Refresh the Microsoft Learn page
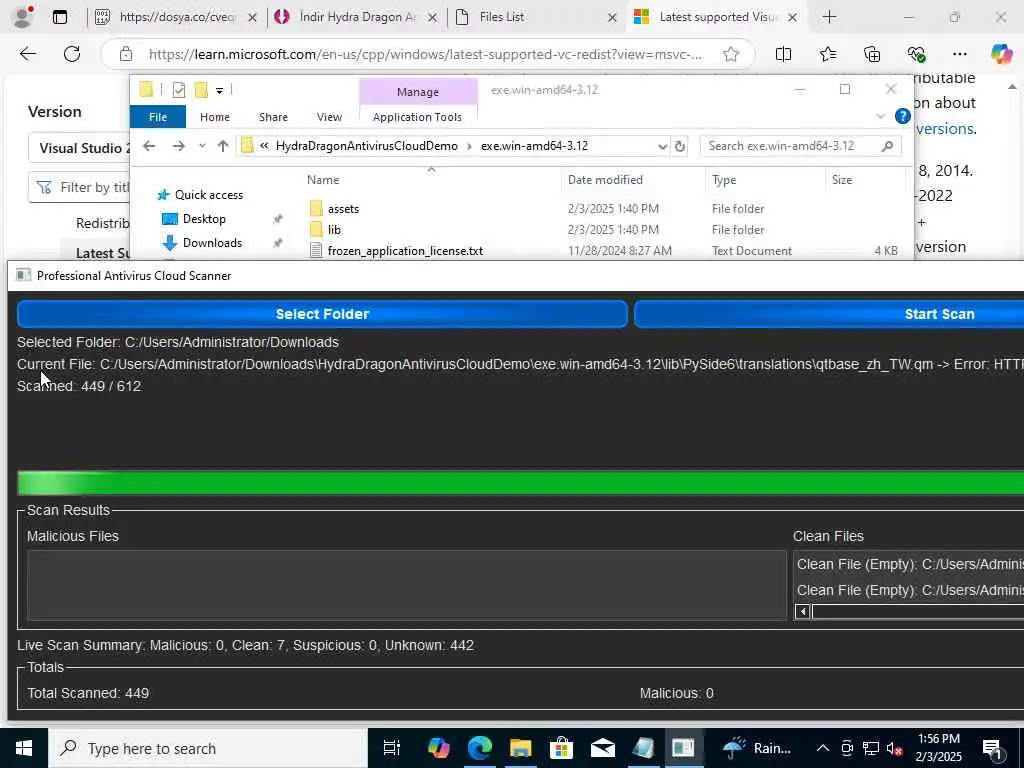Screen dimensions: 1024x768 [72, 54]
